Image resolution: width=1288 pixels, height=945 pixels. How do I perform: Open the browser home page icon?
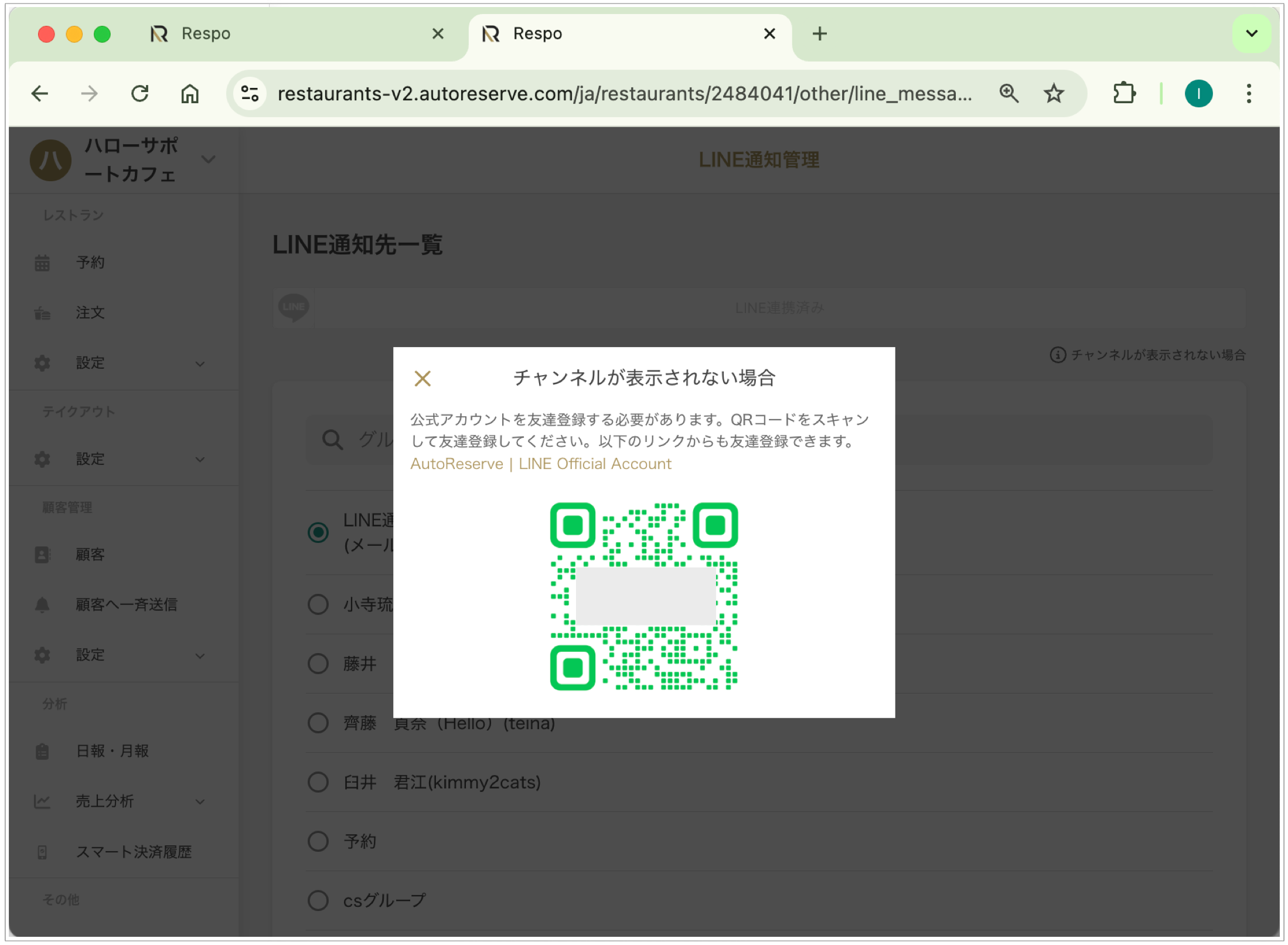(x=190, y=93)
